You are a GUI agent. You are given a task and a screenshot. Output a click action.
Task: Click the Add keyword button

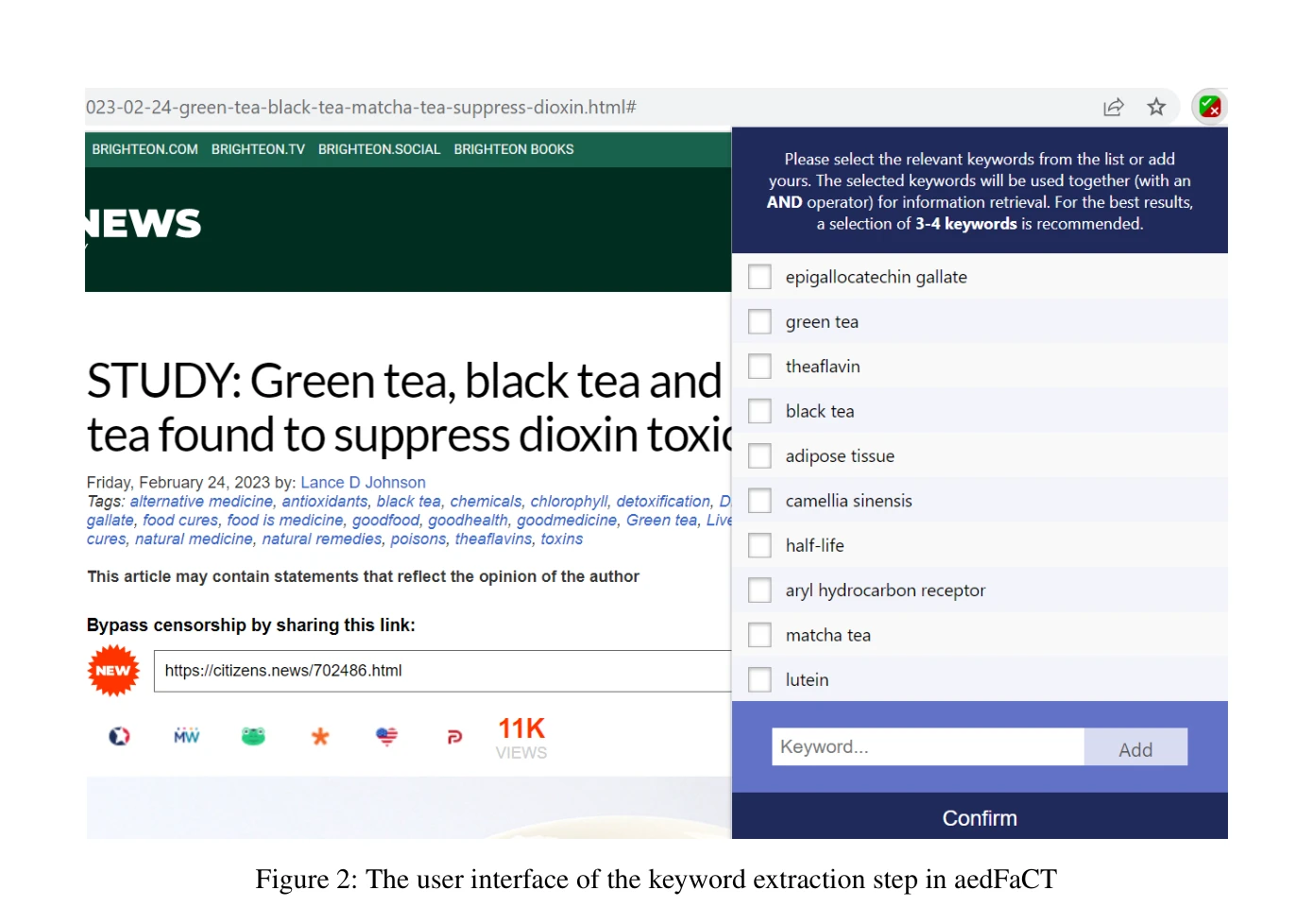(x=1135, y=747)
